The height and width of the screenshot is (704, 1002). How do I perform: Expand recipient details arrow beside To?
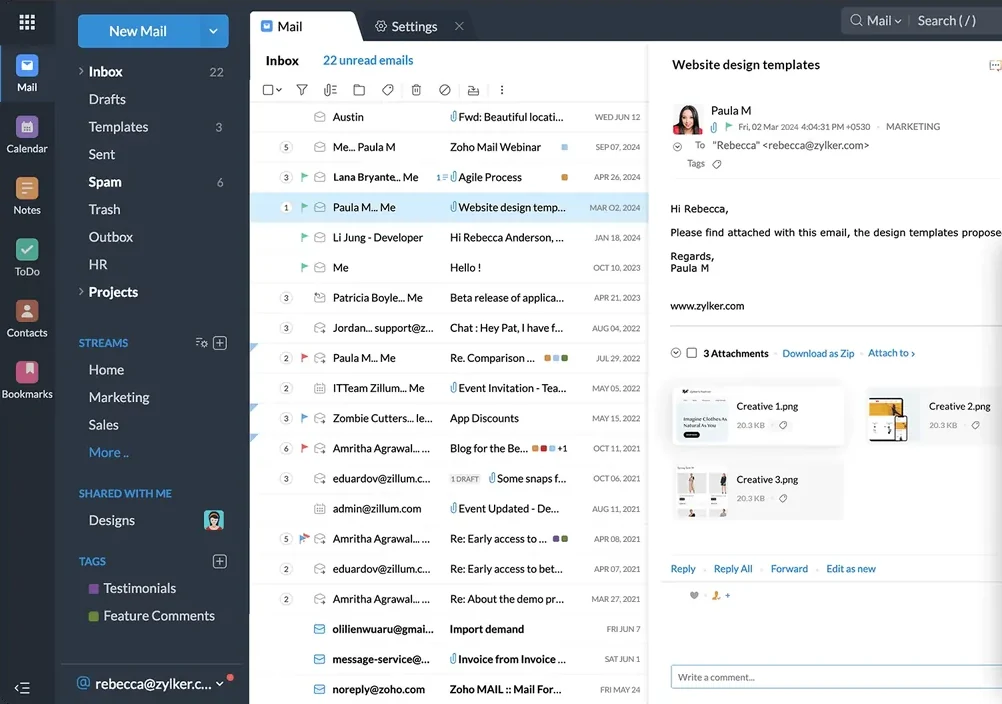click(677, 146)
